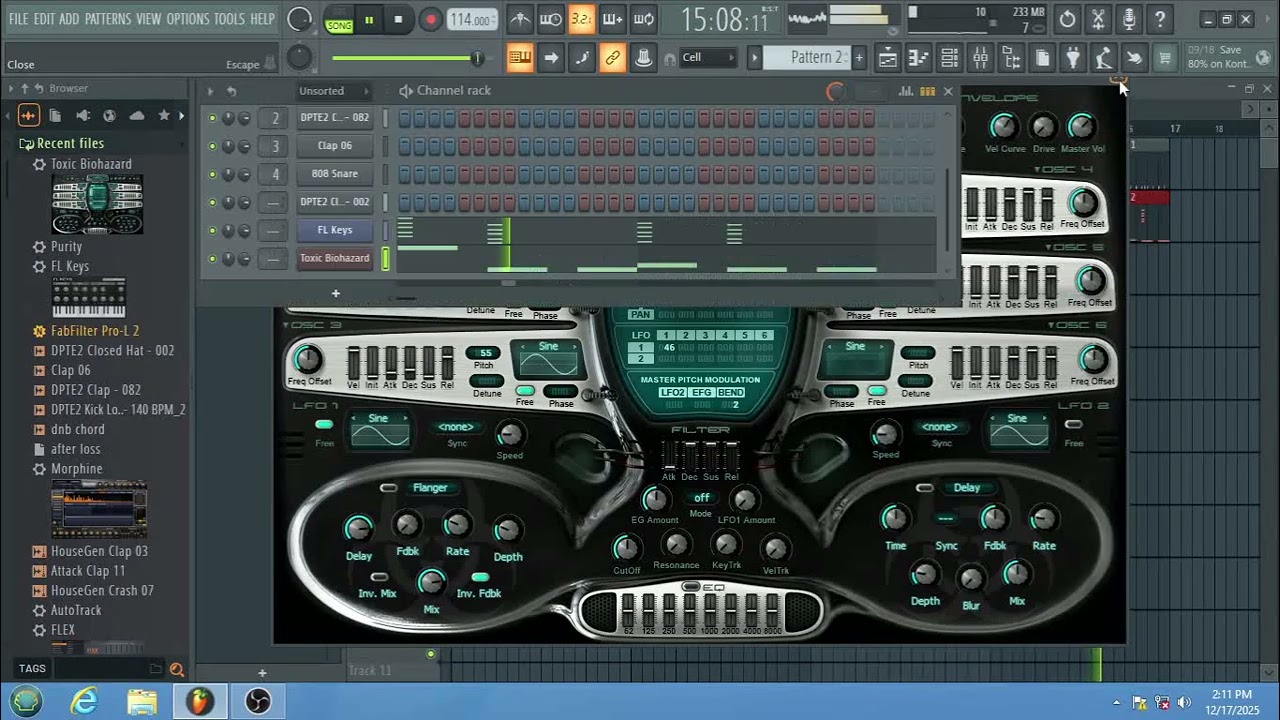Mute the Toxic Biohazard channel
Screen dimensions: 1280x720
(x=212, y=258)
